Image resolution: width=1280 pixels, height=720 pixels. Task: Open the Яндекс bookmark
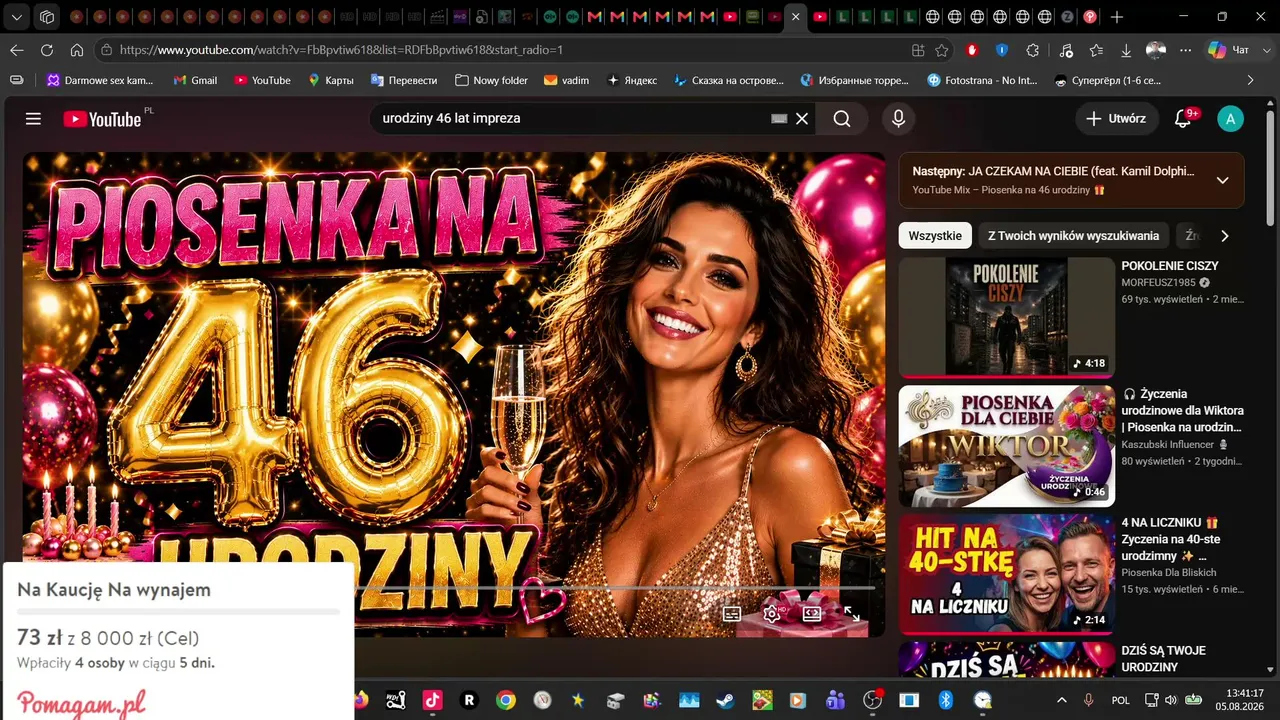click(632, 80)
